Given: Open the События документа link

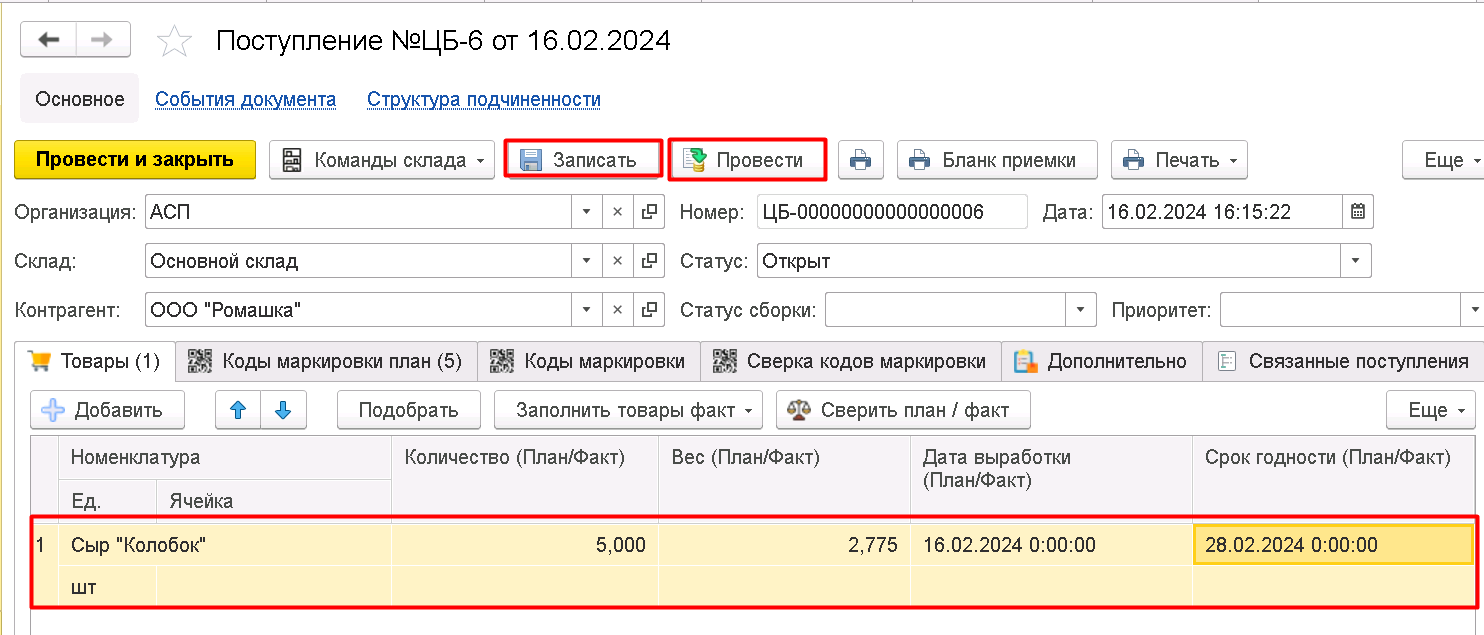Looking at the screenshot, I should [245, 100].
